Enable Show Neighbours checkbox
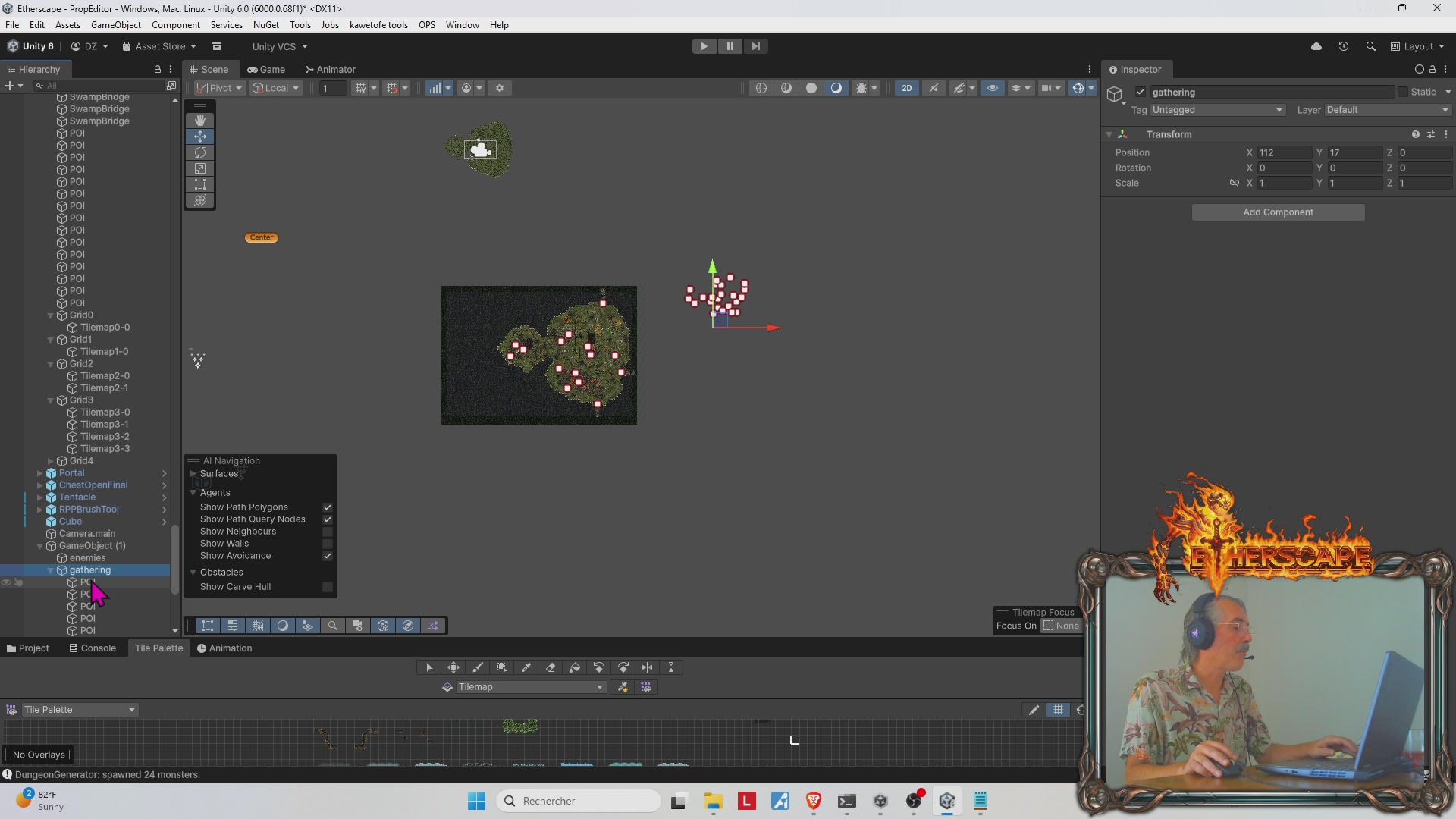1456x819 pixels. click(328, 532)
